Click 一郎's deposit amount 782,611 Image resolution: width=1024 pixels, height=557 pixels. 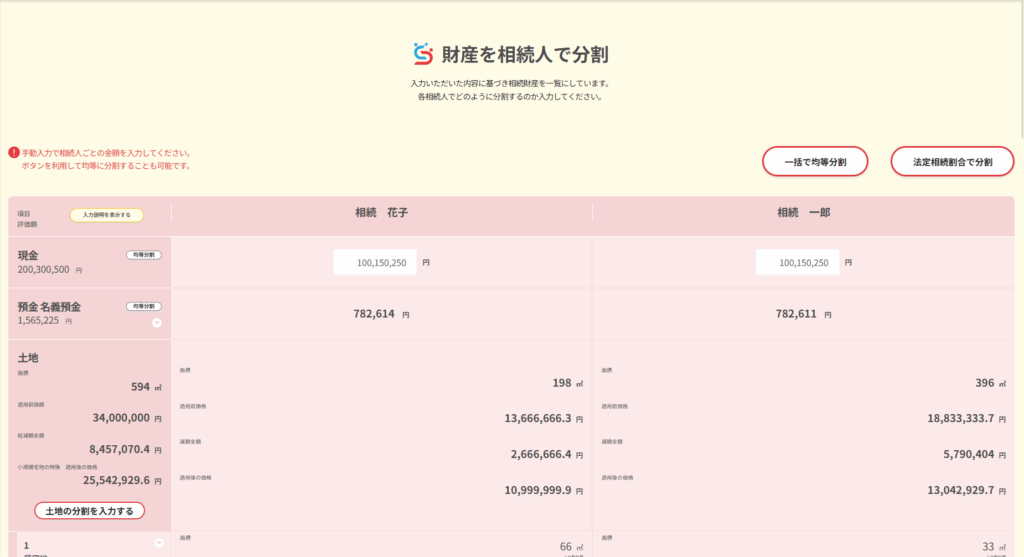pyautogui.click(x=796, y=314)
